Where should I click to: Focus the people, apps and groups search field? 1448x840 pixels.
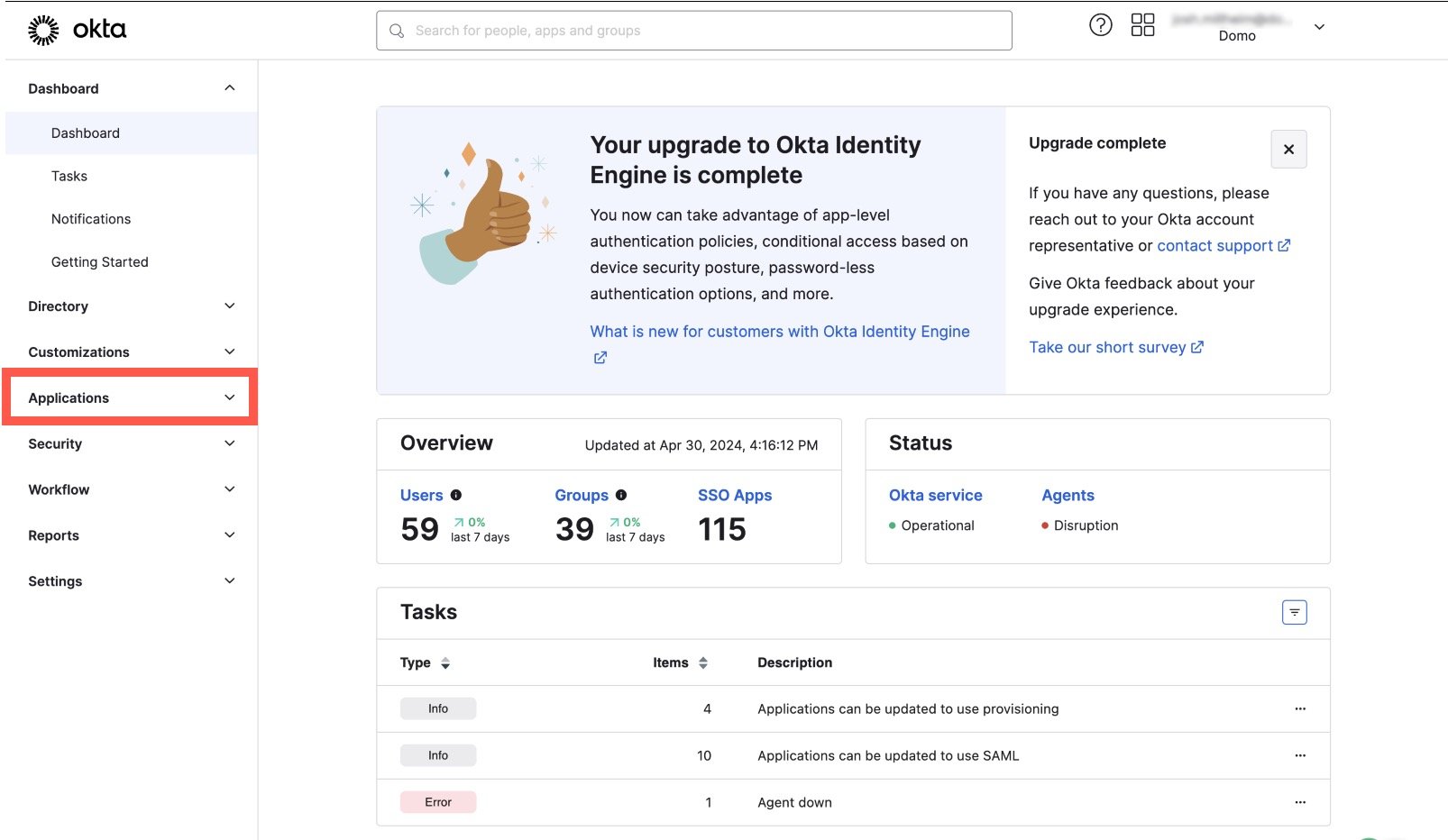coord(694,31)
